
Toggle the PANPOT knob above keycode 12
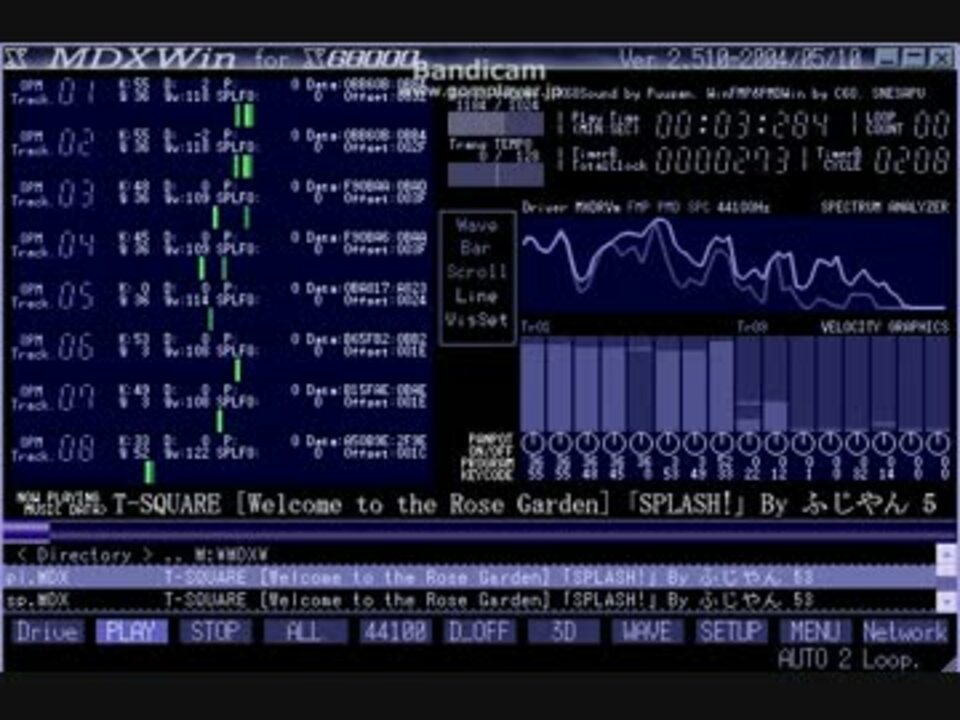[x=776, y=443]
